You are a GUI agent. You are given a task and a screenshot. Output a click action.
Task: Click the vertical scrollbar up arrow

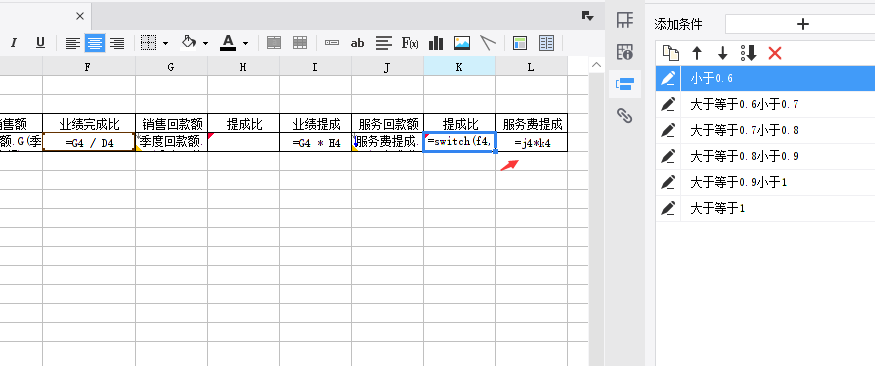point(597,65)
